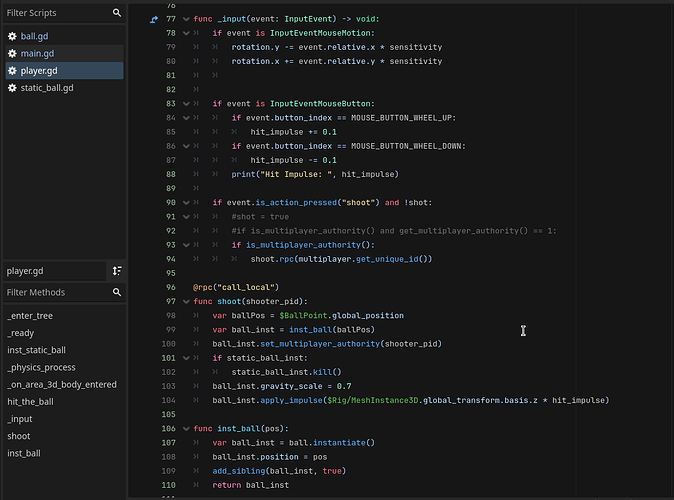Image resolution: width=674 pixels, height=500 pixels.
Task: Click the $BallPoint node reference on line 98
Action: pyautogui.click(x=303, y=316)
